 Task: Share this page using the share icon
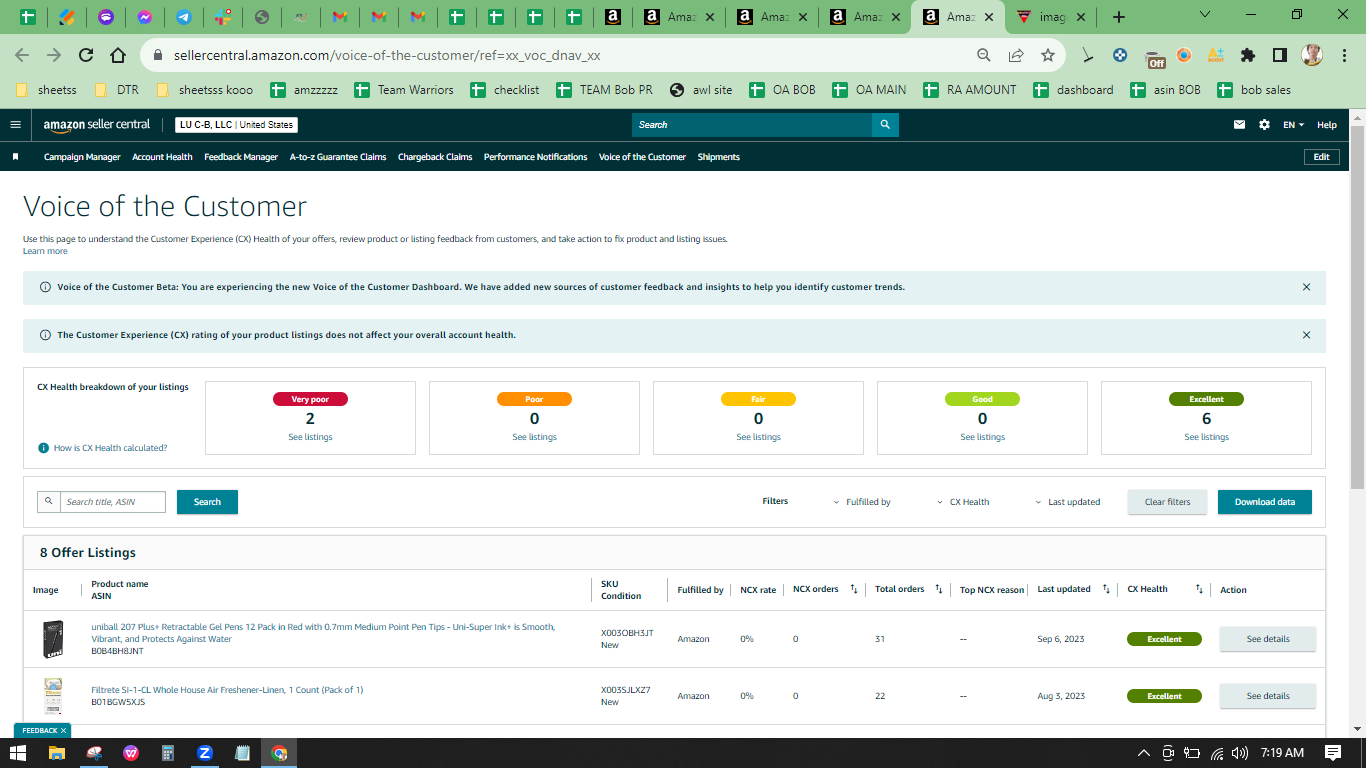(1016, 55)
